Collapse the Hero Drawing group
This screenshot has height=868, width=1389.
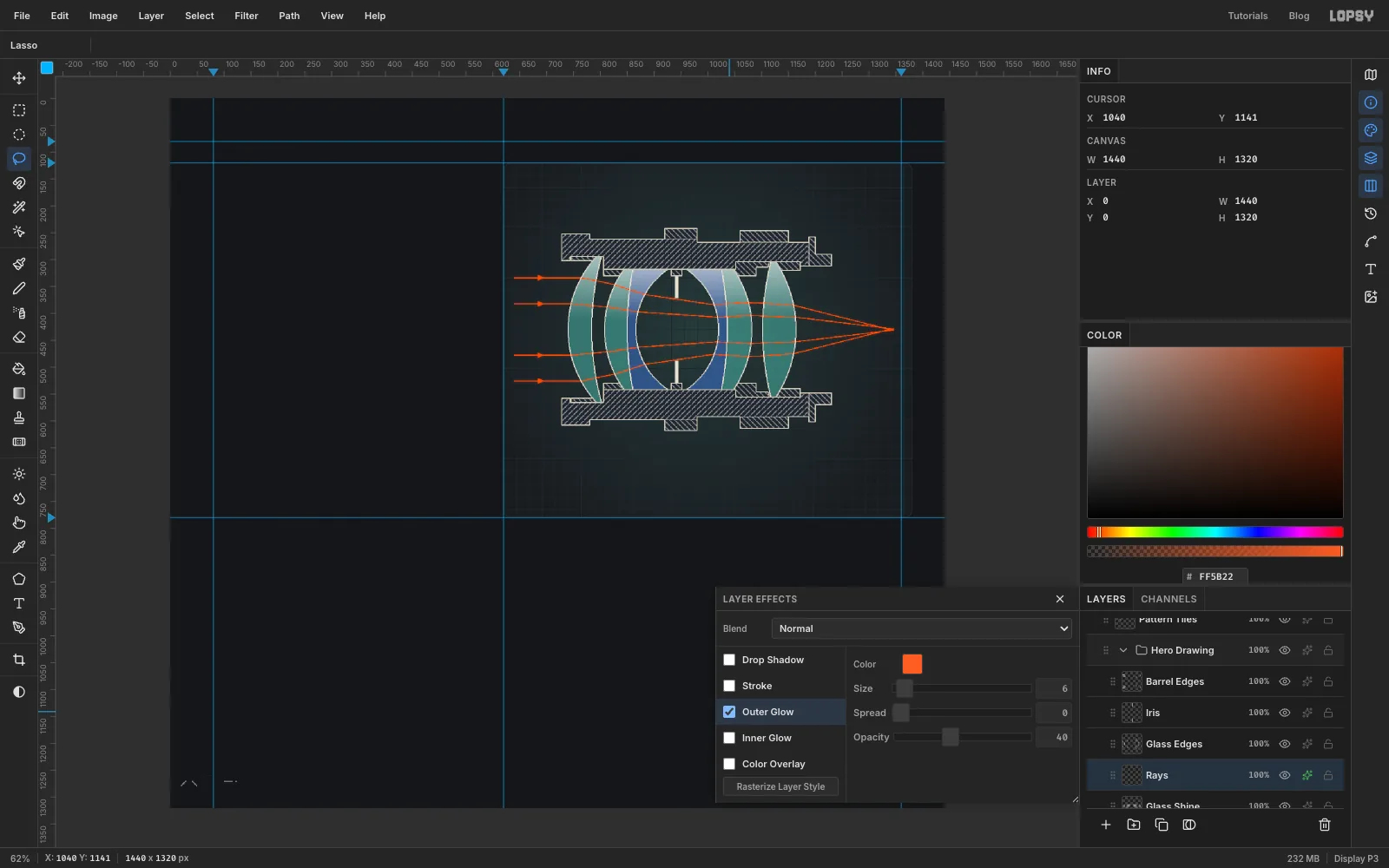click(1123, 650)
